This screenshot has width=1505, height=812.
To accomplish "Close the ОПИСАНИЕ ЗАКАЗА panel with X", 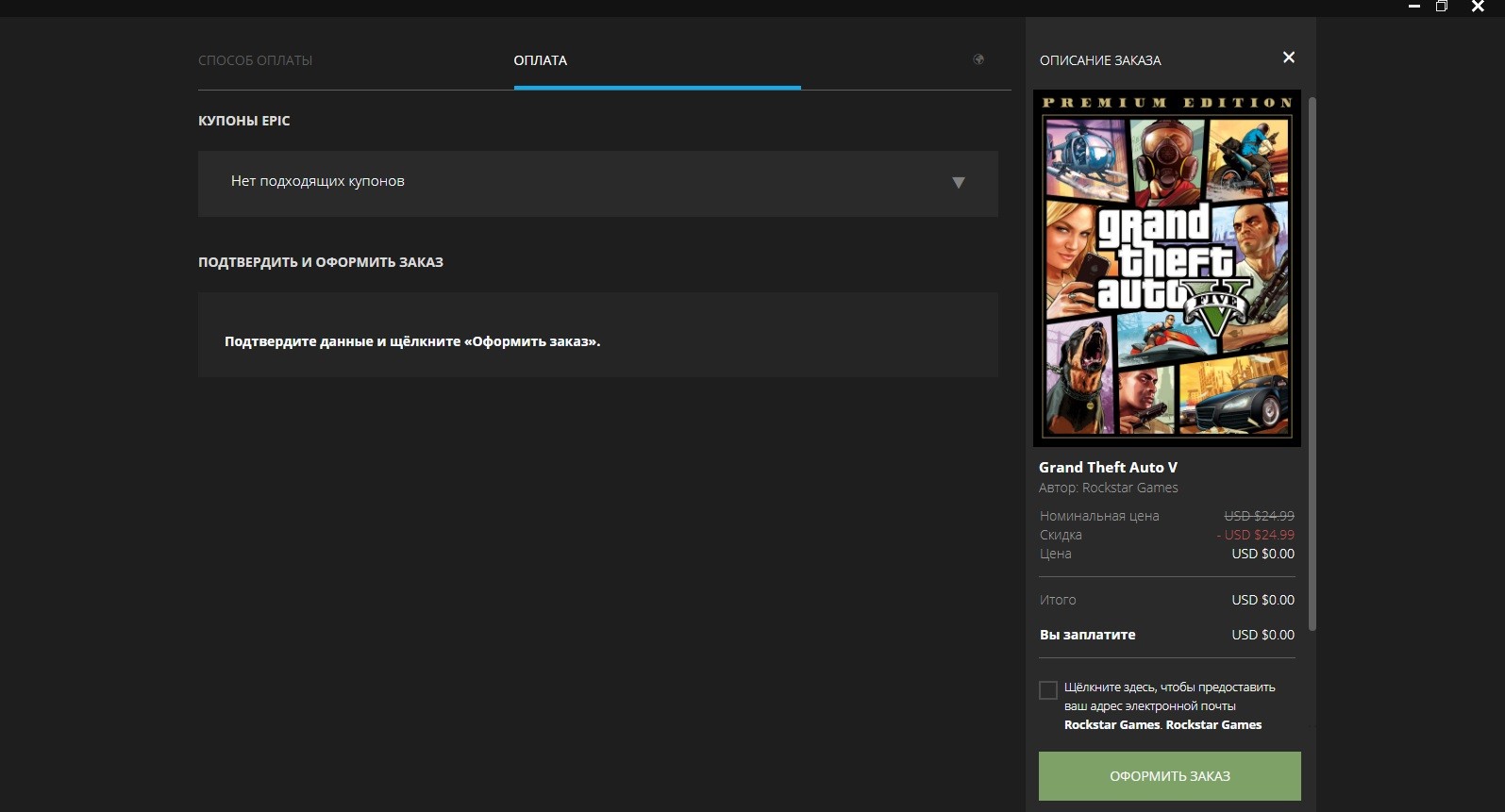I will tap(1289, 58).
